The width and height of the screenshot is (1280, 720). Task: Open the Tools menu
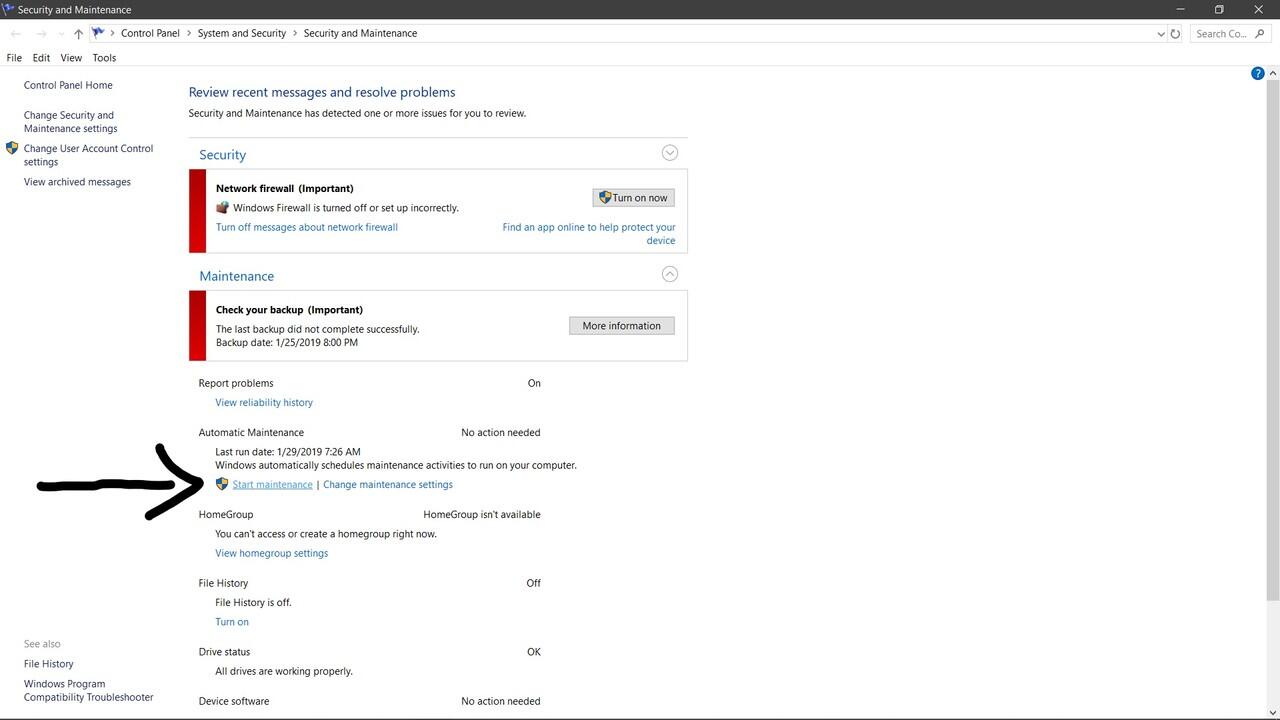pos(104,58)
